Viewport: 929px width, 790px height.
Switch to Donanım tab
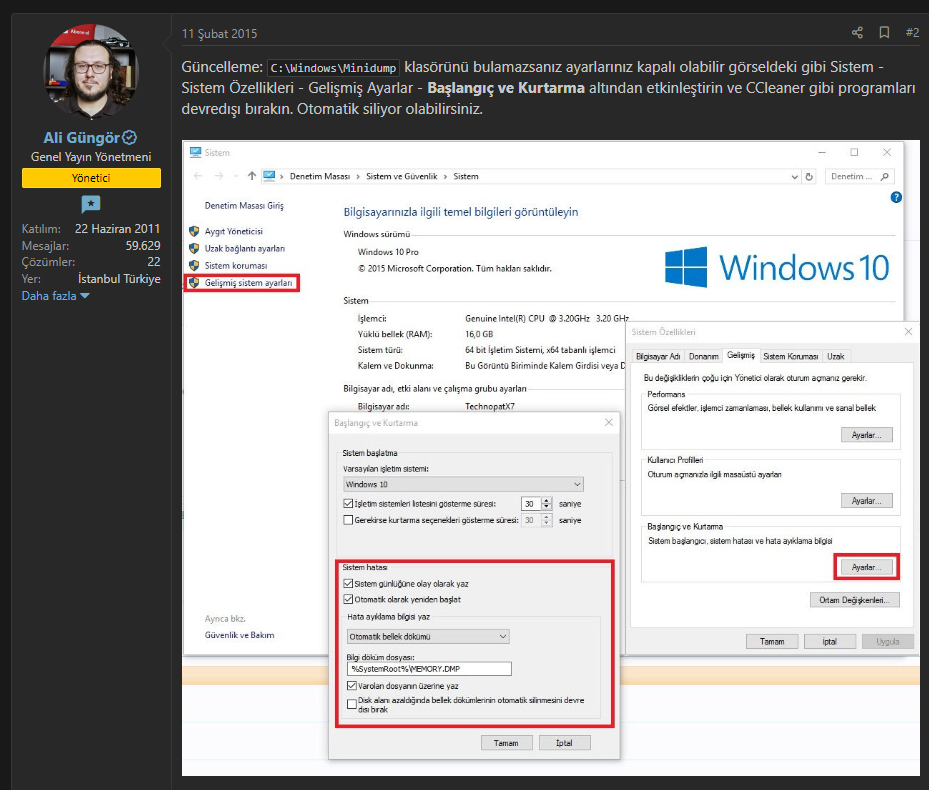pos(703,356)
